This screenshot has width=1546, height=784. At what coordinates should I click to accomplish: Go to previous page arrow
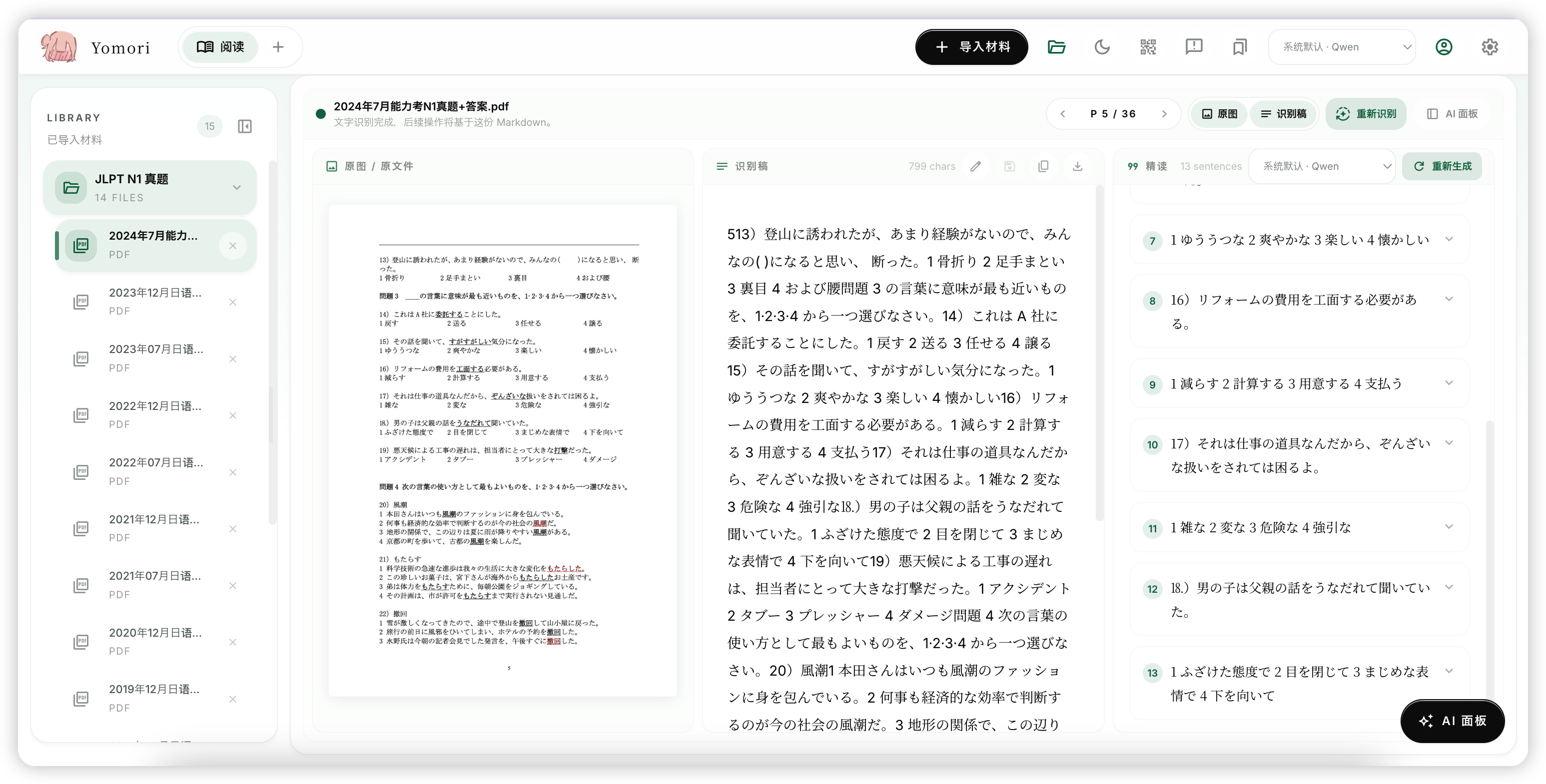pos(1062,114)
